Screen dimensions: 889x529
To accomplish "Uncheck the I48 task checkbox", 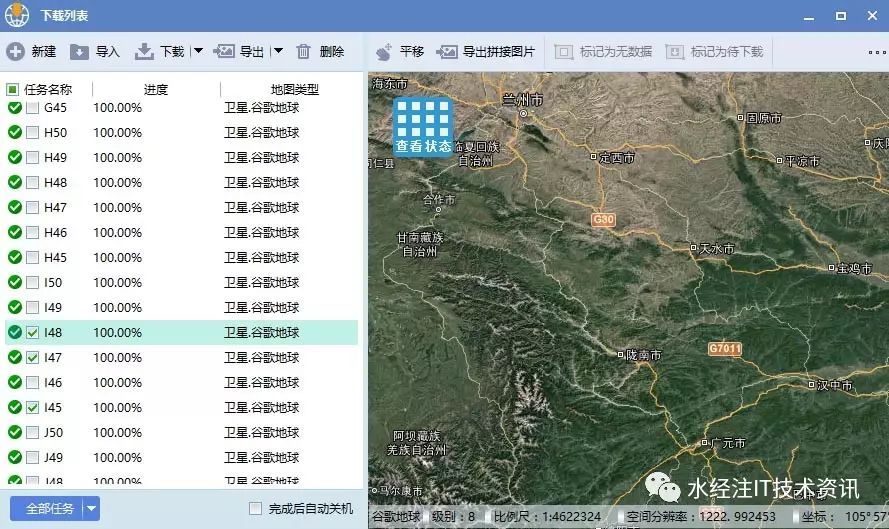I will [32, 333].
